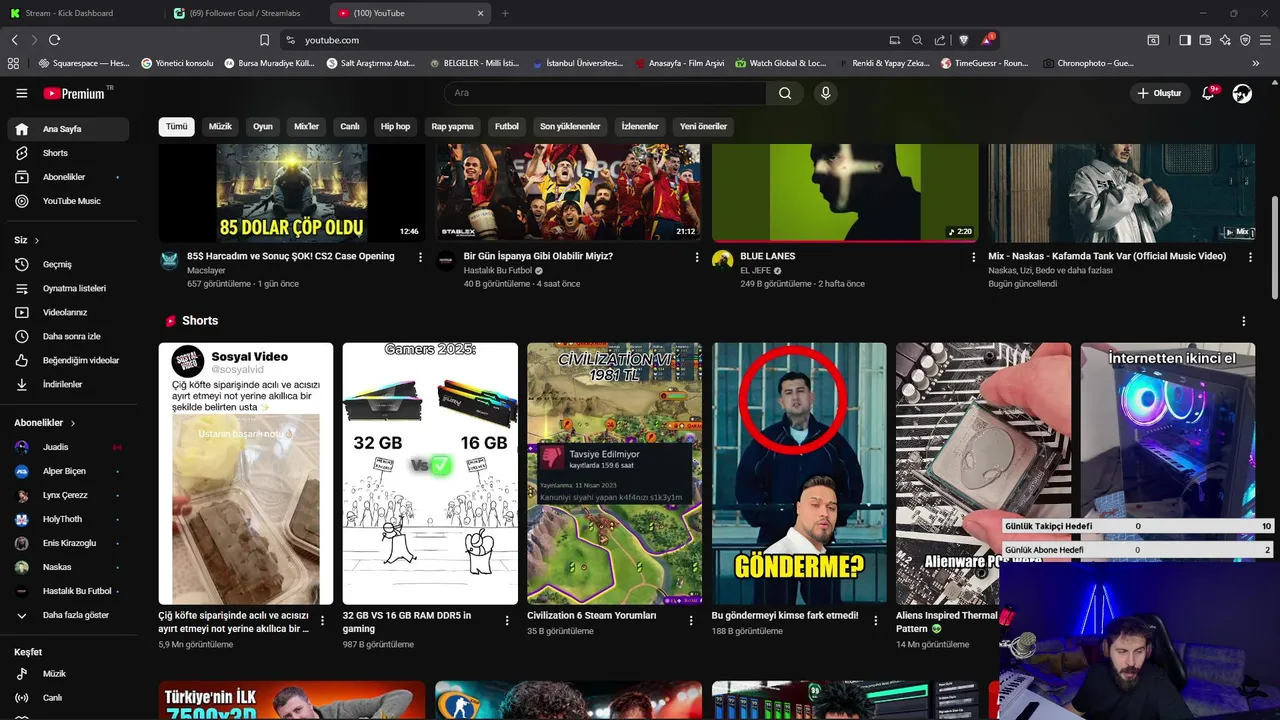This screenshot has height=720, width=1280.
Task: Open Shorts in the sidebar
Action: click(x=68, y=153)
